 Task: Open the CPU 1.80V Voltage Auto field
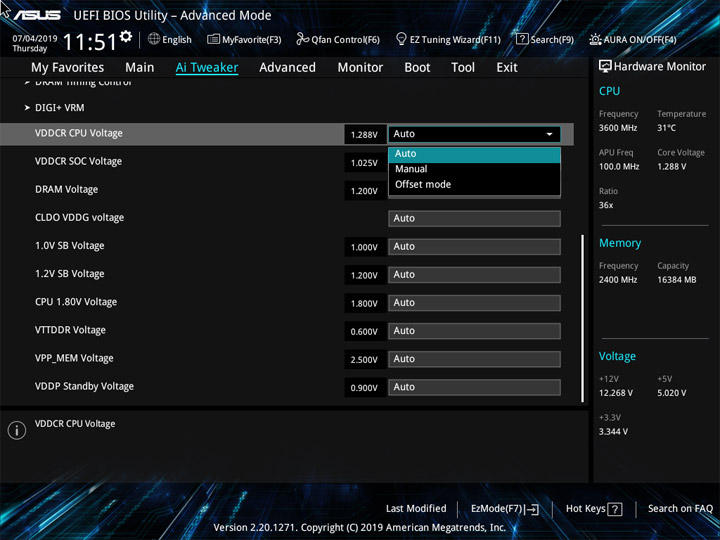(x=474, y=303)
